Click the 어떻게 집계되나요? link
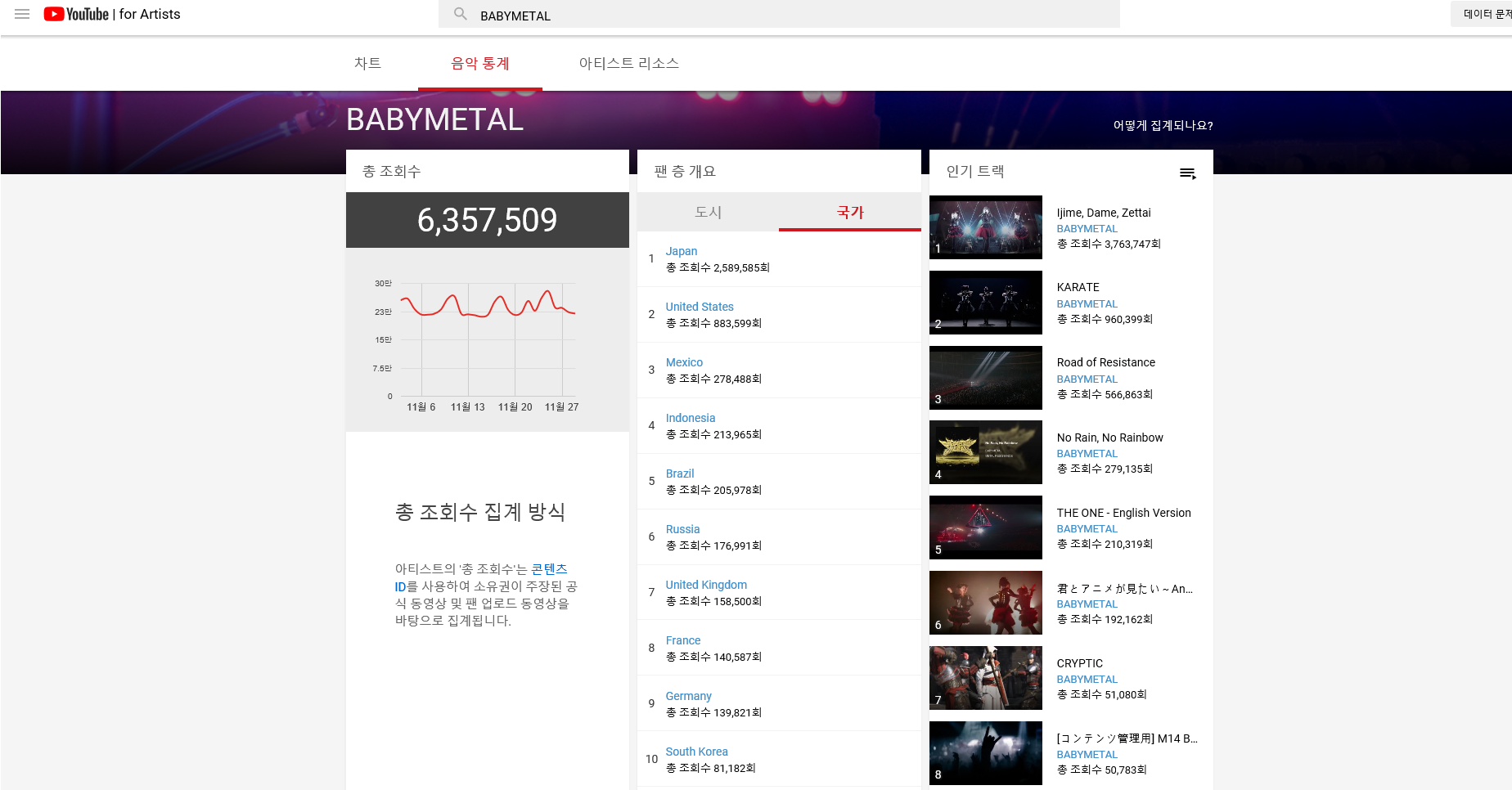Screen dimensions: 1512x790 [1163, 125]
